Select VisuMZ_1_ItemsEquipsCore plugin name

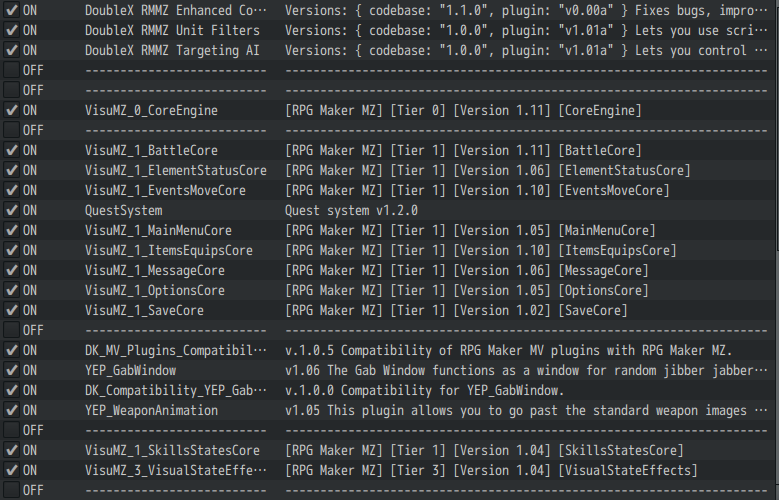[168, 250]
